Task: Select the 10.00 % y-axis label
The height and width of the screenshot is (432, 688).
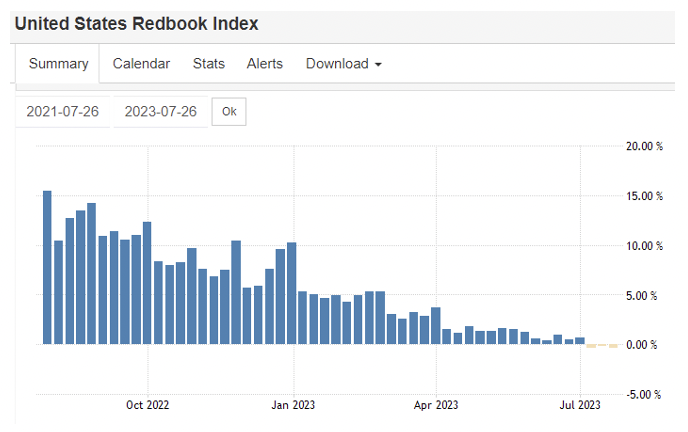Action: (x=644, y=245)
